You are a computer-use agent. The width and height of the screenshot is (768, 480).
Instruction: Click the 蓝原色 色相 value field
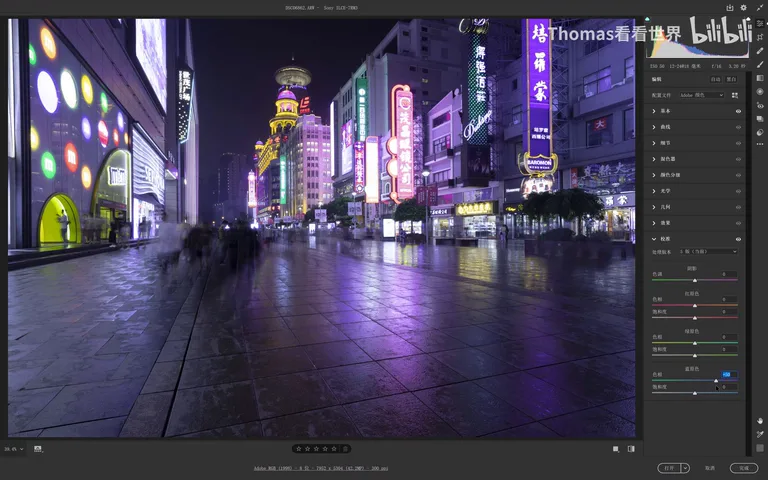pyautogui.click(x=729, y=375)
